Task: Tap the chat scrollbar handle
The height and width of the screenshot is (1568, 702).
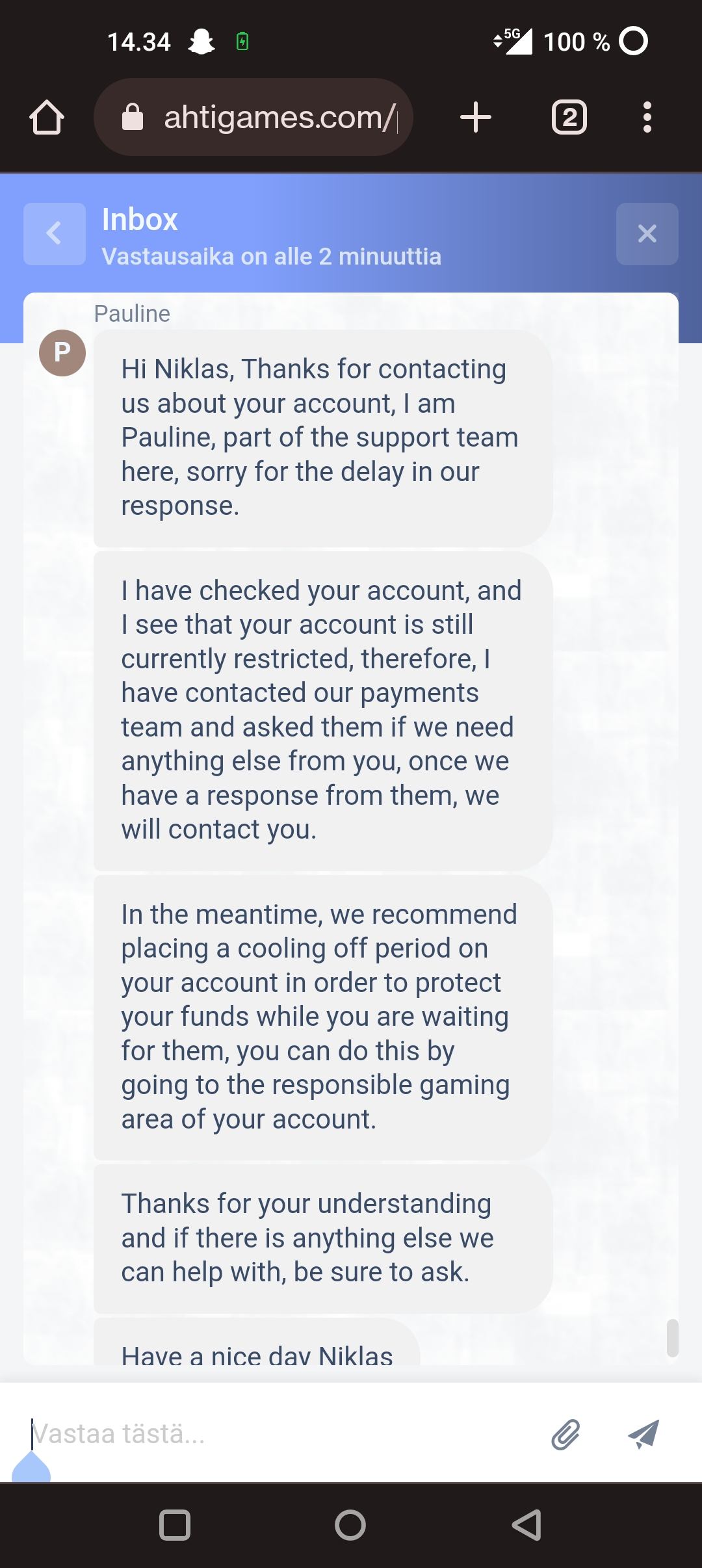Action: click(673, 1338)
